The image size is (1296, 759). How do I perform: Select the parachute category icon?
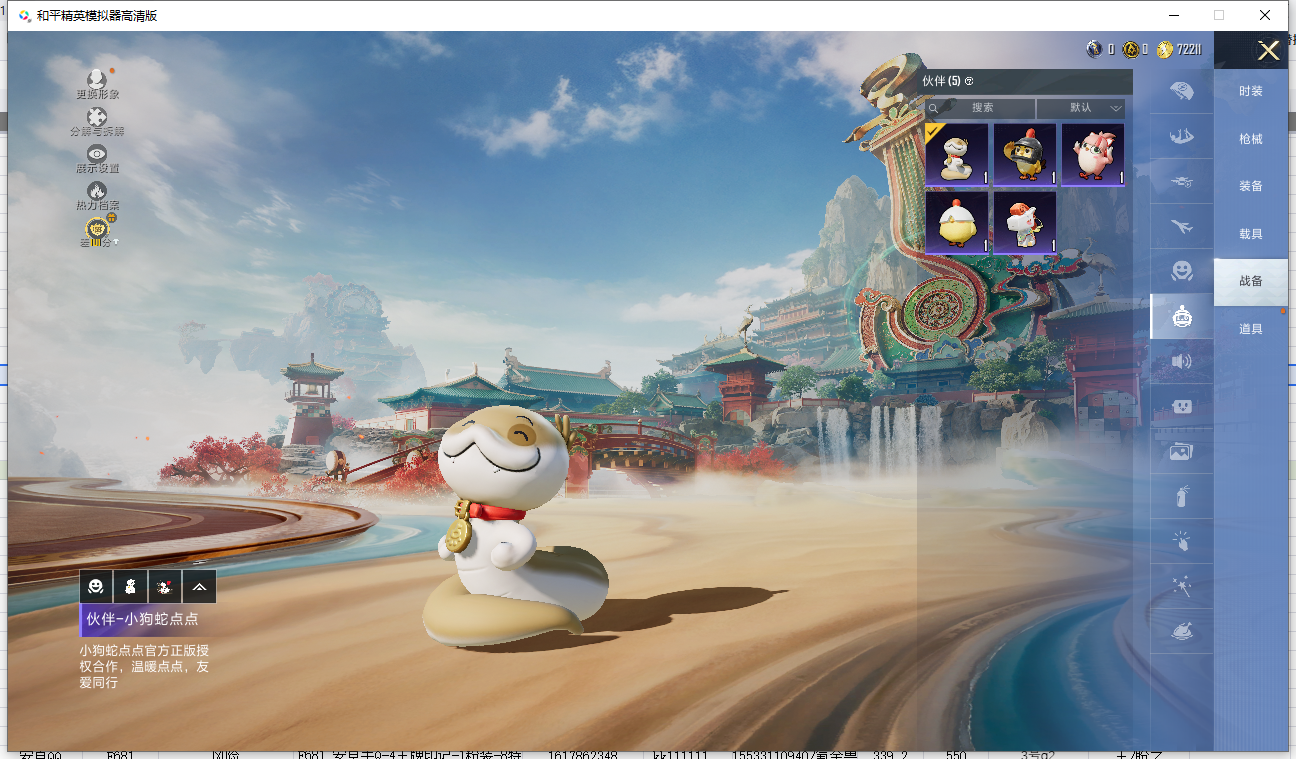point(1181,92)
